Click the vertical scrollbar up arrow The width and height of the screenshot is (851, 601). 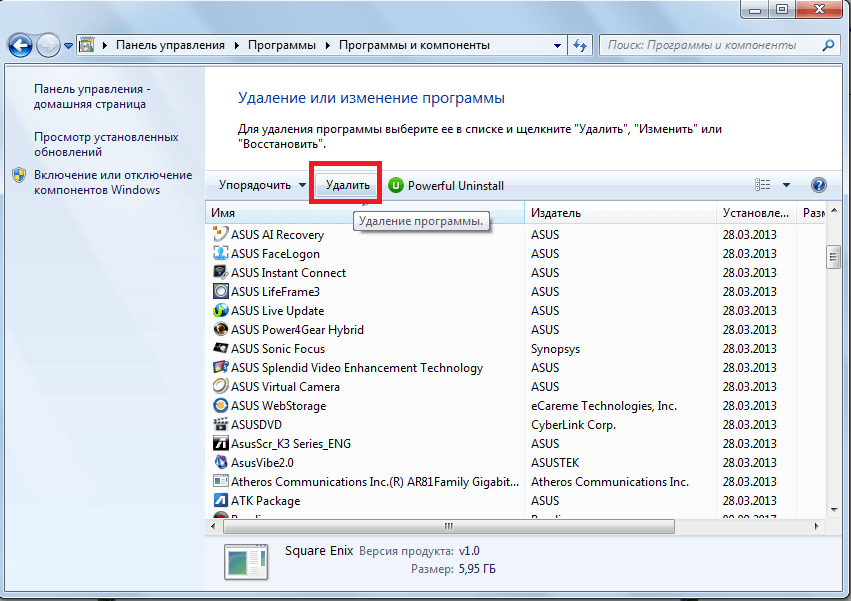tap(834, 210)
